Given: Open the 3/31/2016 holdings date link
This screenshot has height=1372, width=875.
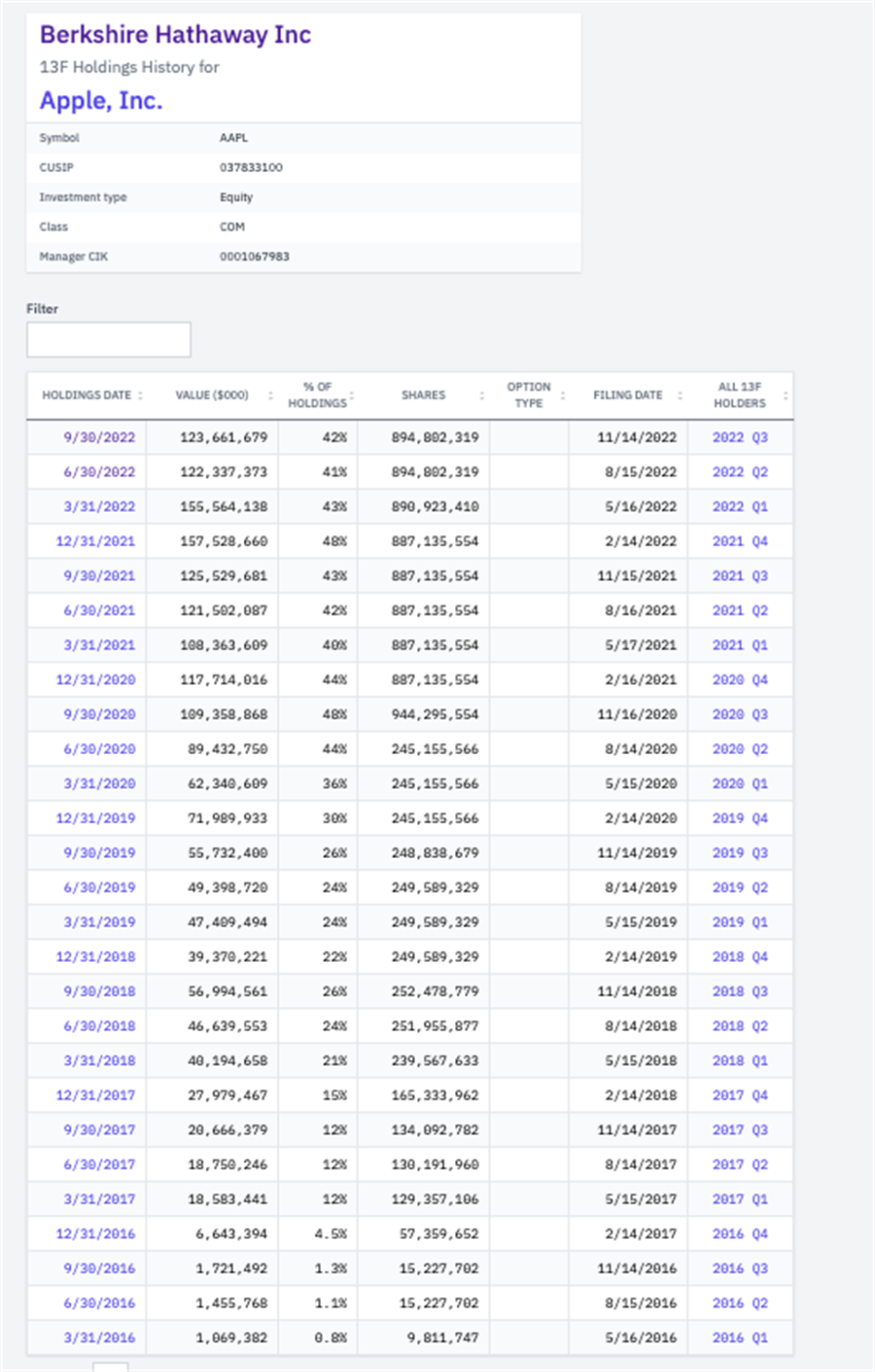Looking at the screenshot, I should [99, 1338].
